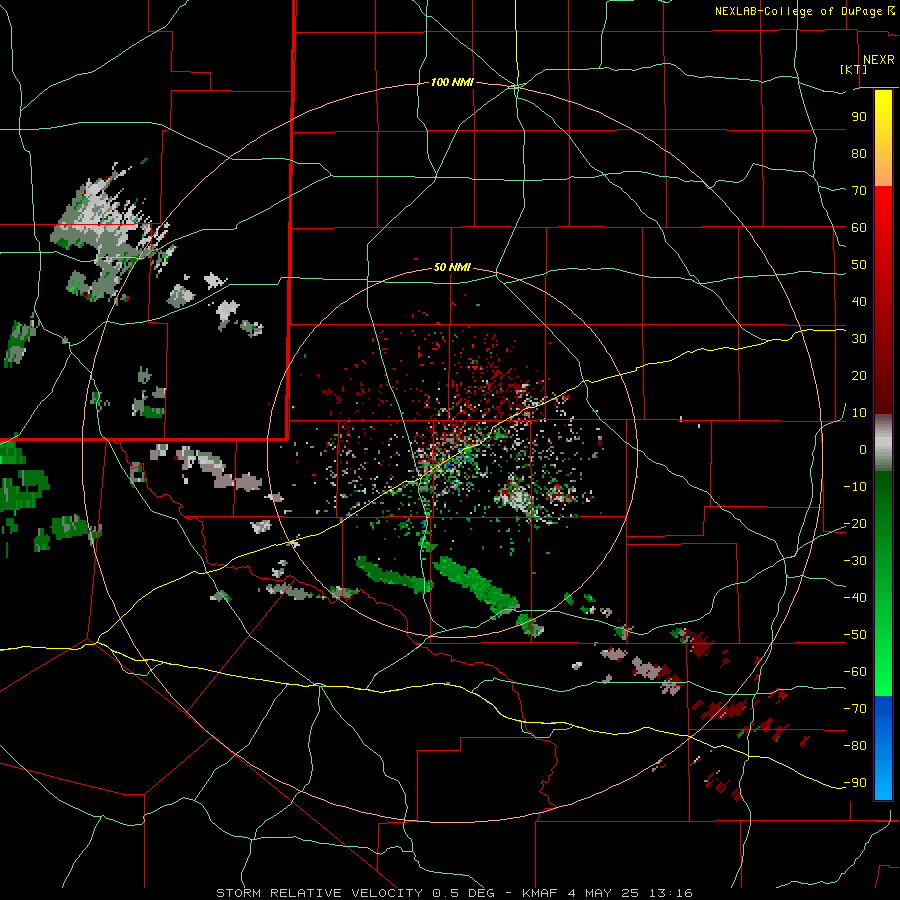Pick the 20 scale label
Image resolution: width=900 pixels, height=900 pixels.
(x=859, y=375)
